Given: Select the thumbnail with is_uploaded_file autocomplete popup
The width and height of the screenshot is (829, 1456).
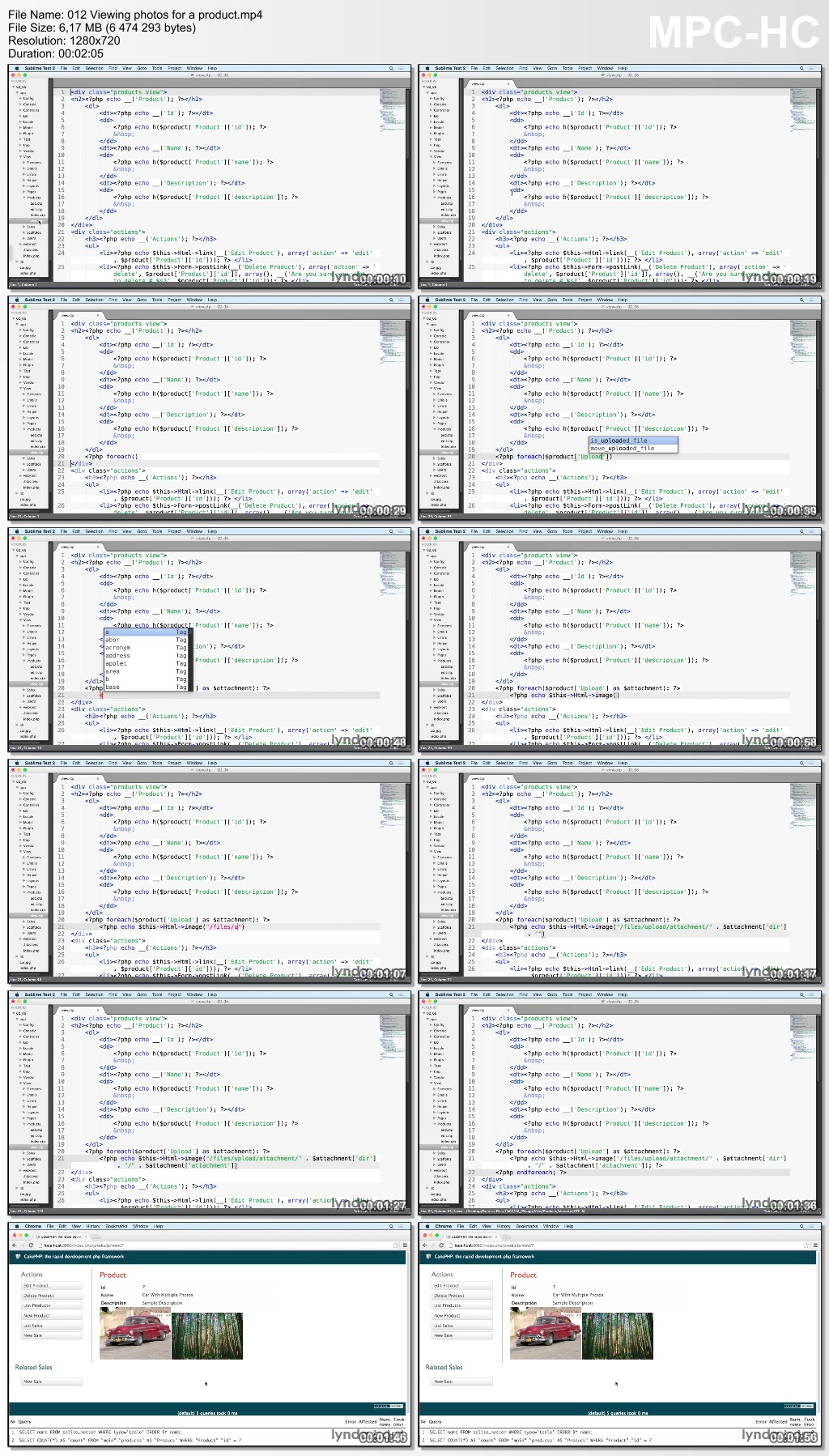Looking at the screenshot, I should pos(620,408).
